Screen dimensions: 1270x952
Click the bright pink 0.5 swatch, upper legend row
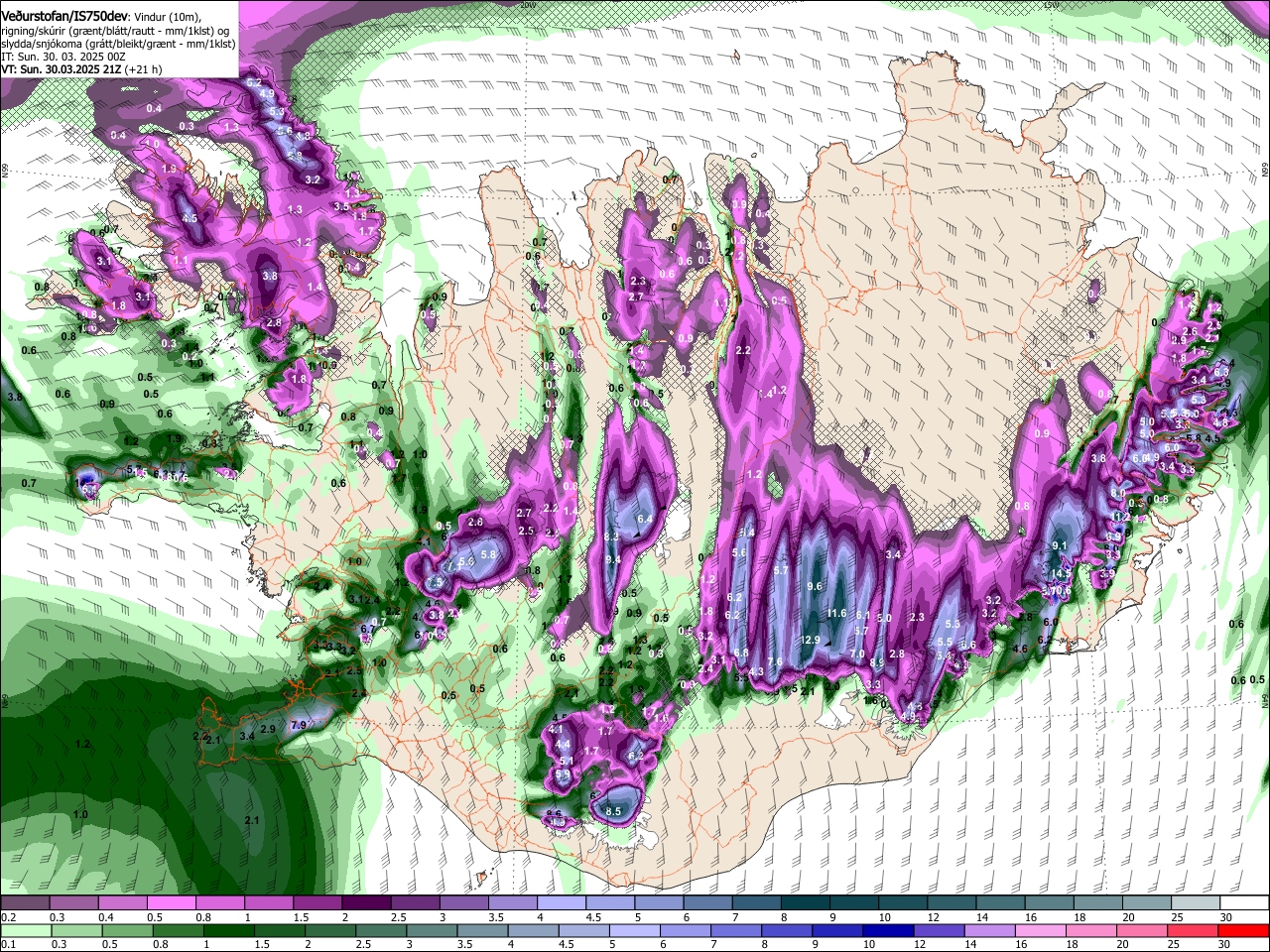171,902
